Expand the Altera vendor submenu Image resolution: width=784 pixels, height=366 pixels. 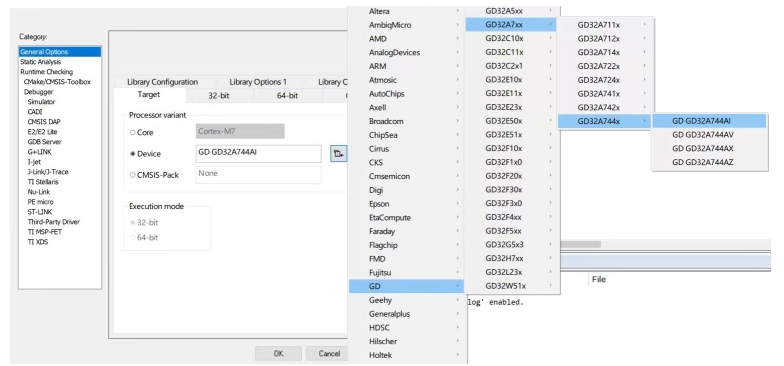pyautogui.click(x=406, y=11)
